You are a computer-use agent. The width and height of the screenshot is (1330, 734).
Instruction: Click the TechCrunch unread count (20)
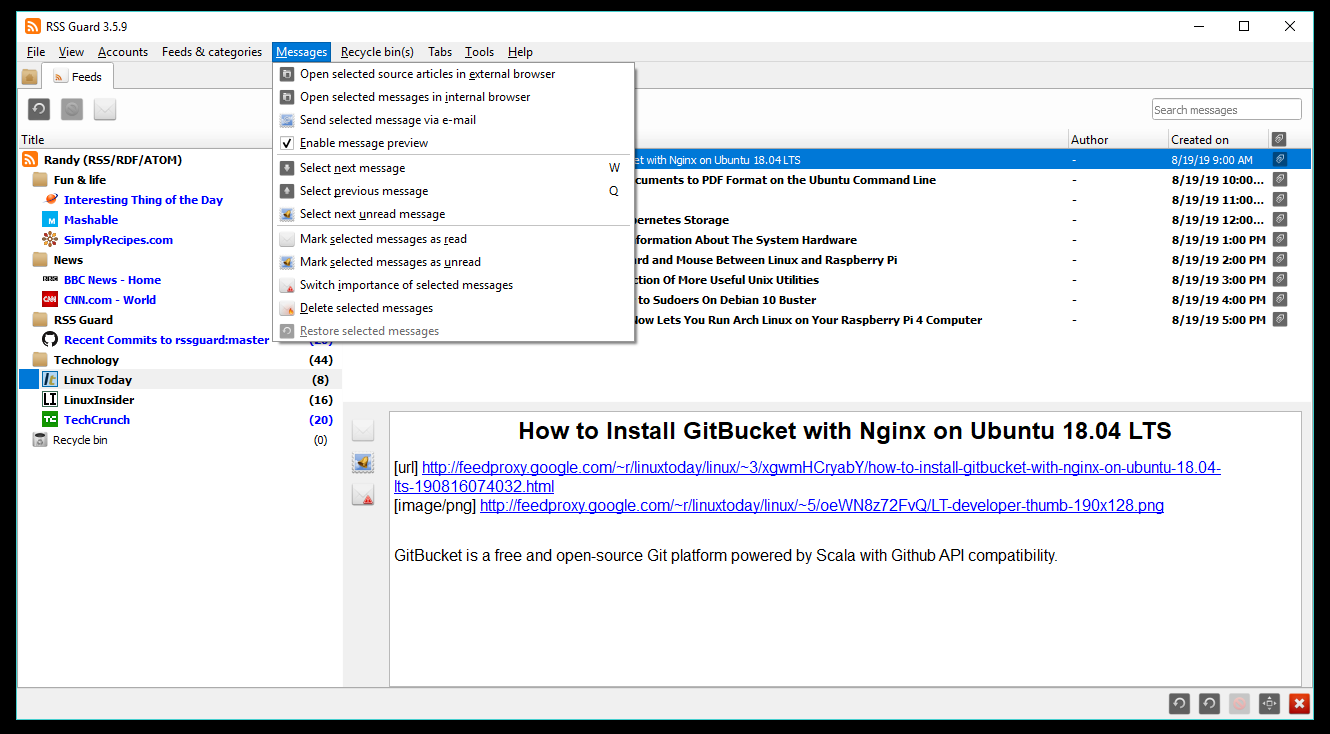click(x=321, y=420)
